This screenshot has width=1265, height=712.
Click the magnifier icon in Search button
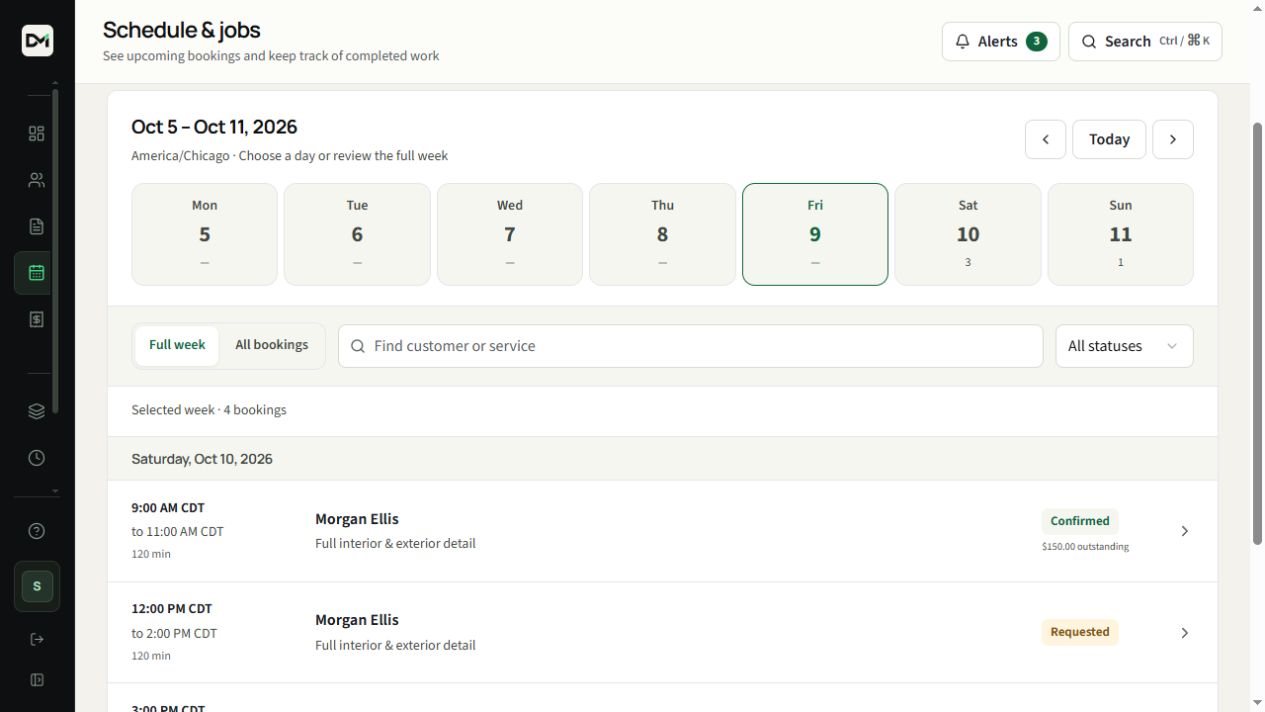[1089, 41]
